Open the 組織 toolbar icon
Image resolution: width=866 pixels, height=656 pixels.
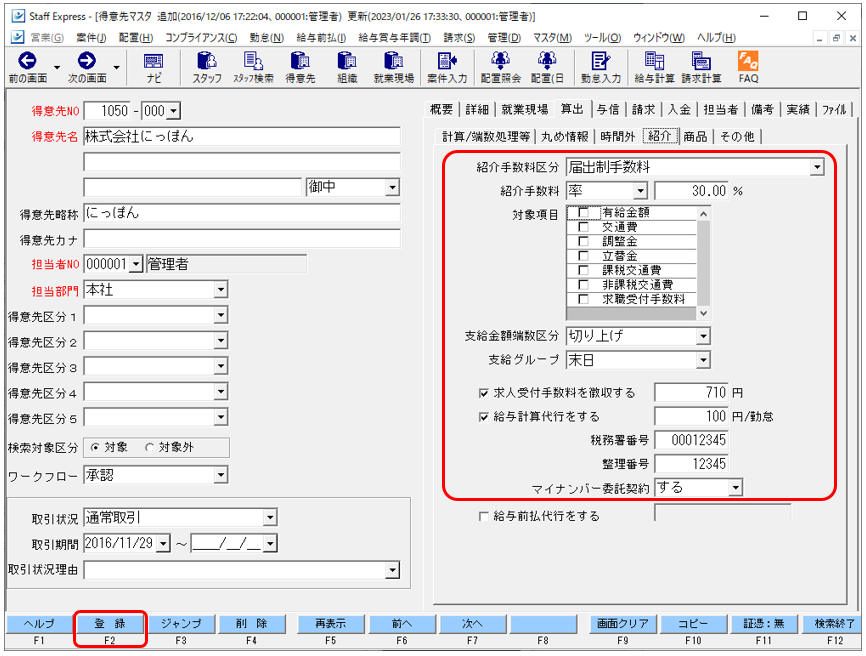347,61
